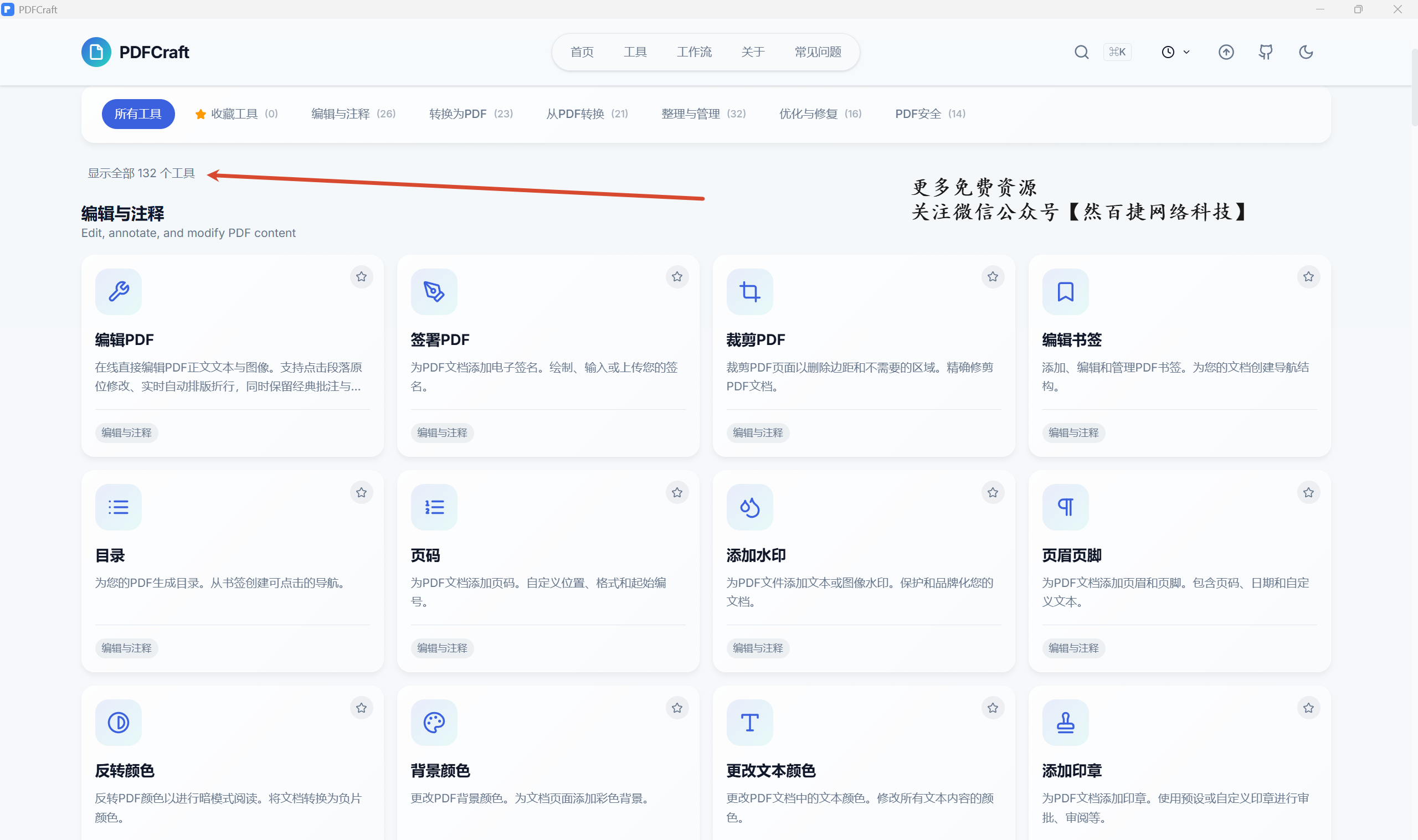The height and width of the screenshot is (840, 1418).
Task: Click the upload arrow circle icon
Action: point(1226,52)
